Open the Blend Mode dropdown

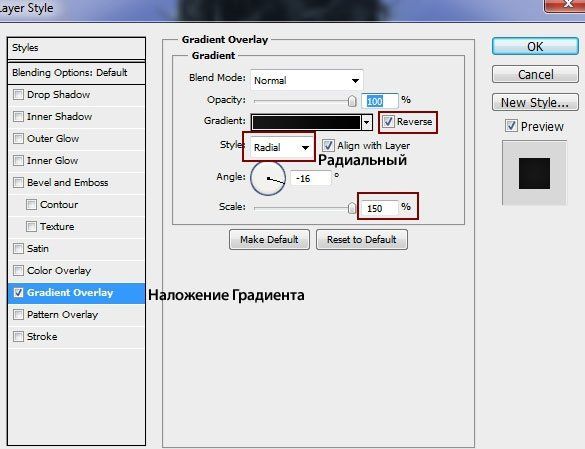click(x=306, y=80)
